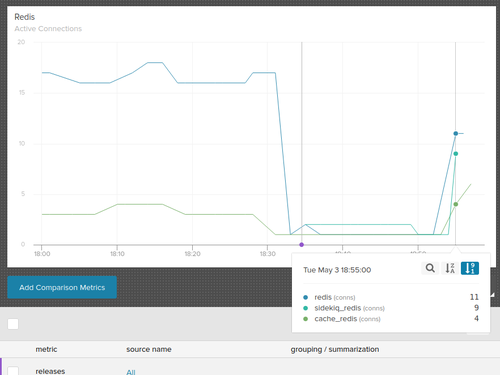The height and width of the screenshot is (375, 500).
Task: Click the 18:10 x-axis time label
Action: tap(117, 254)
